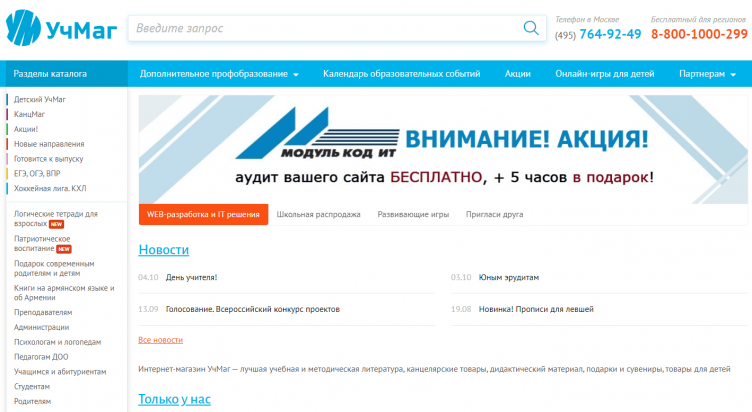
Task: Click the Модуль Код ИТ promo banner
Action: tap(443, 149)
